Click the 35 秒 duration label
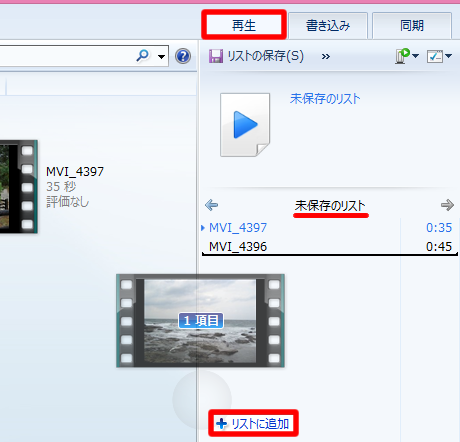The image size is (460, 442). (x=61, y=187)
